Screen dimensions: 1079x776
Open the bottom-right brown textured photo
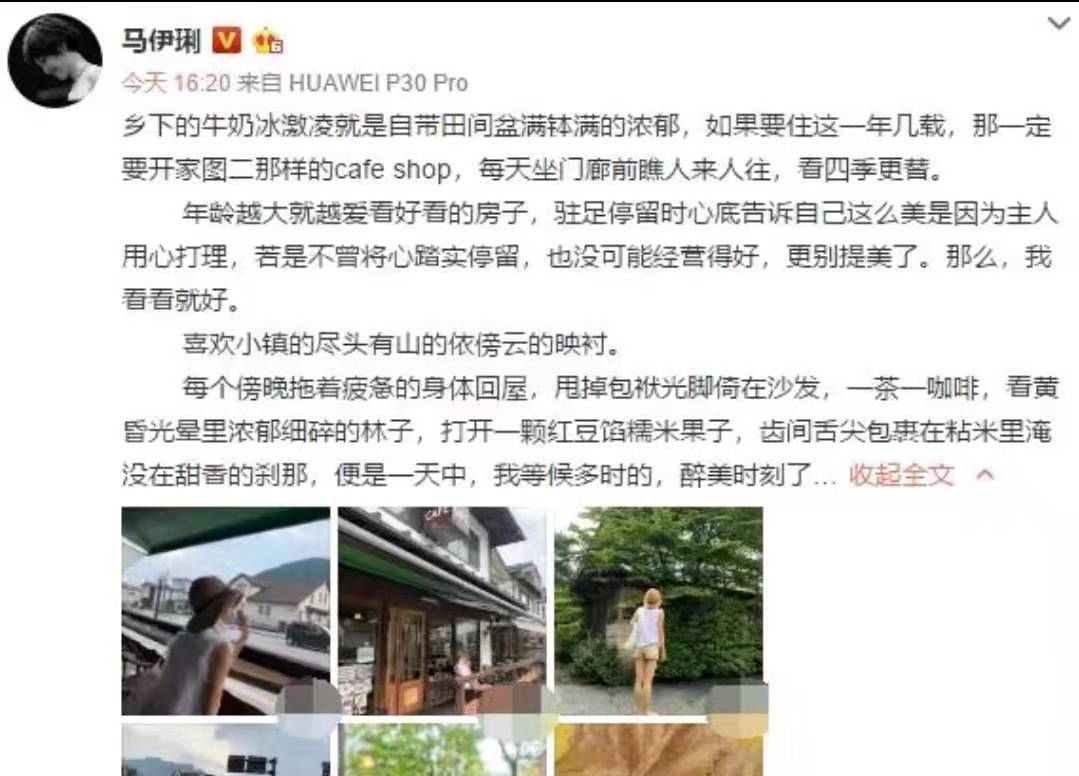(659, 749)
